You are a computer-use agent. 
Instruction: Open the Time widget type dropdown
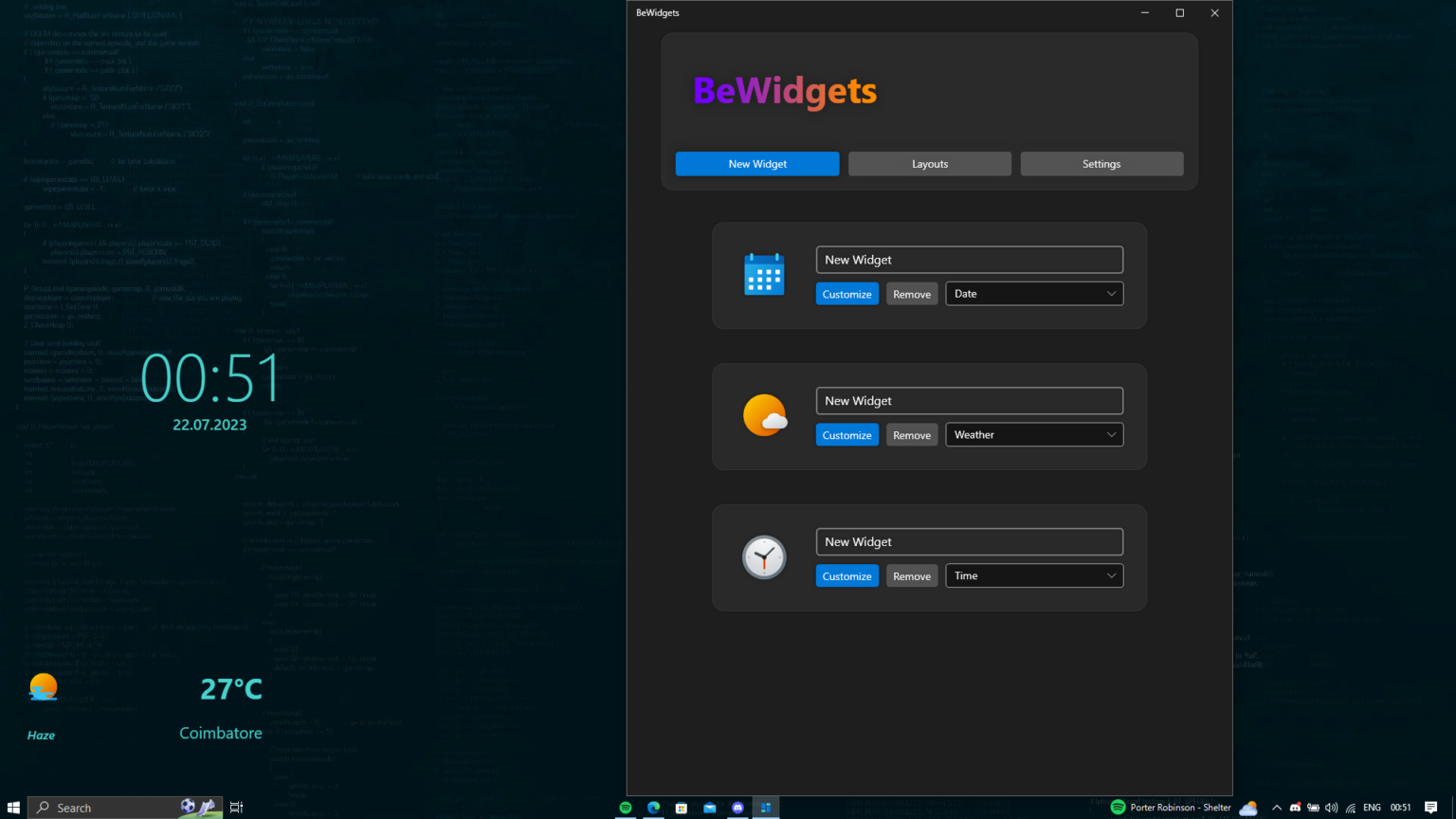(x=1033, y=575)
